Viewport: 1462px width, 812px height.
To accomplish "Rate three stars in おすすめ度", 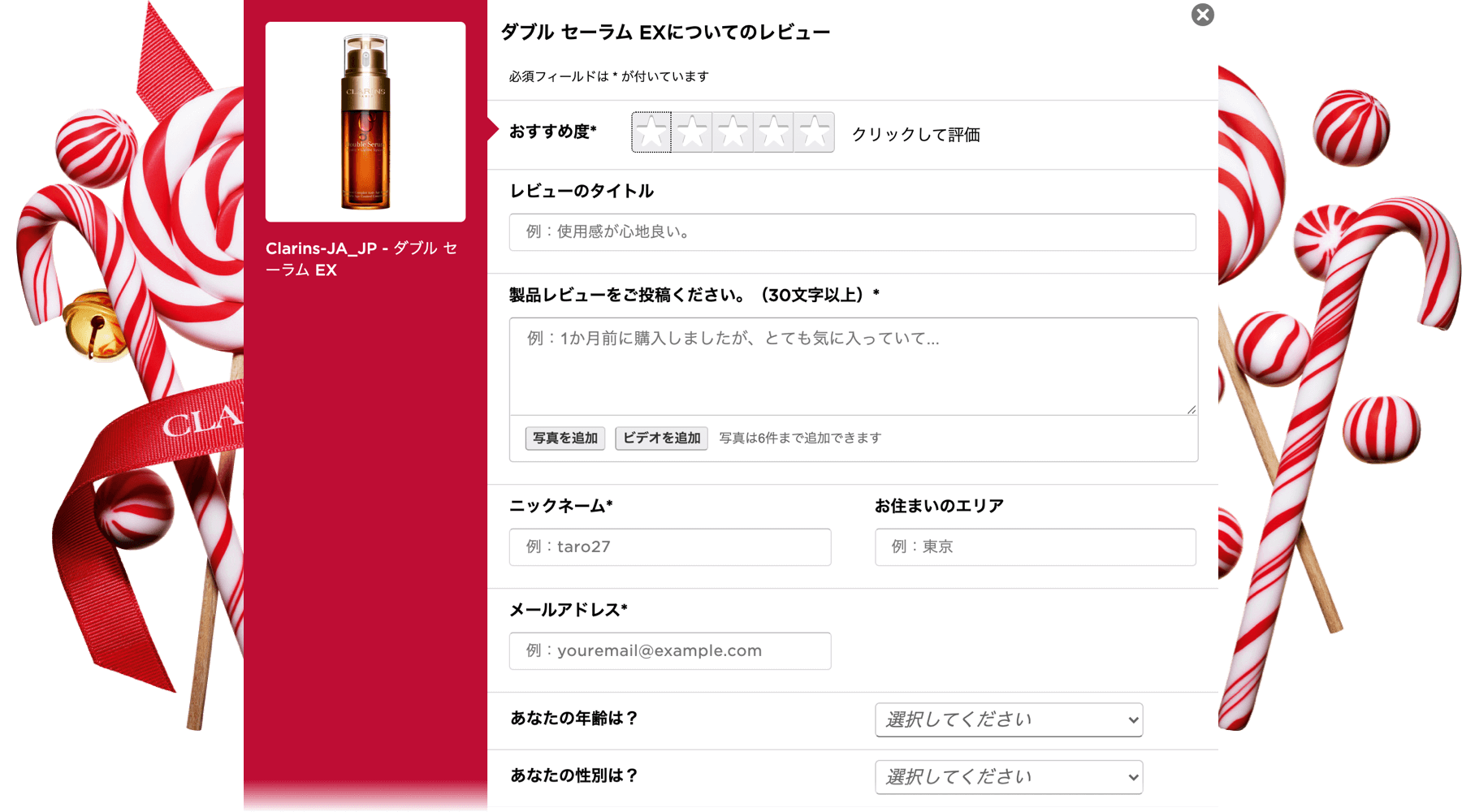I will pos(733,132).
